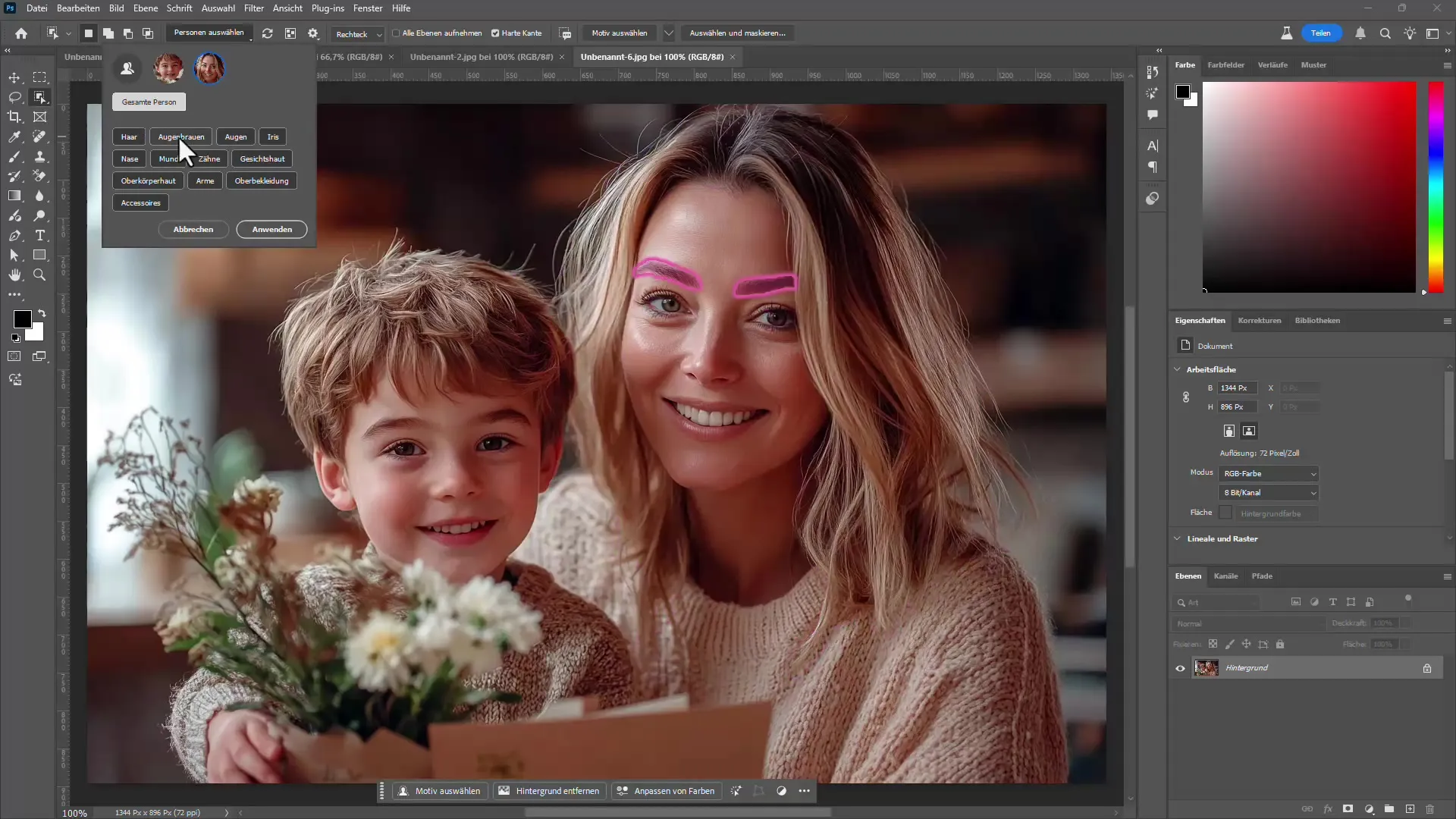
Task: Select the Rectangular Marquee tool
Action: point(40,77)
